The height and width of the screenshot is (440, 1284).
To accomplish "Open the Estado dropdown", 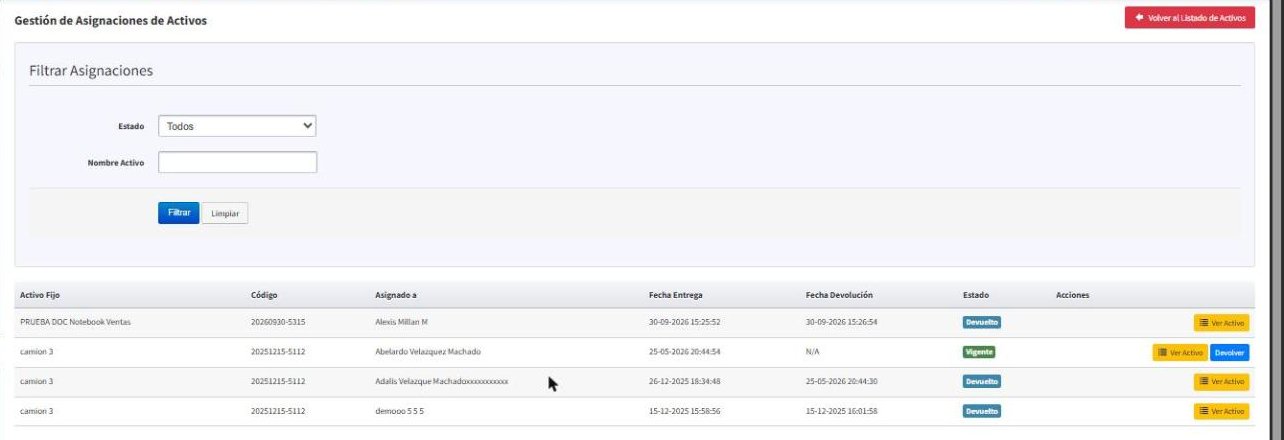I will [x=237, y=126].
